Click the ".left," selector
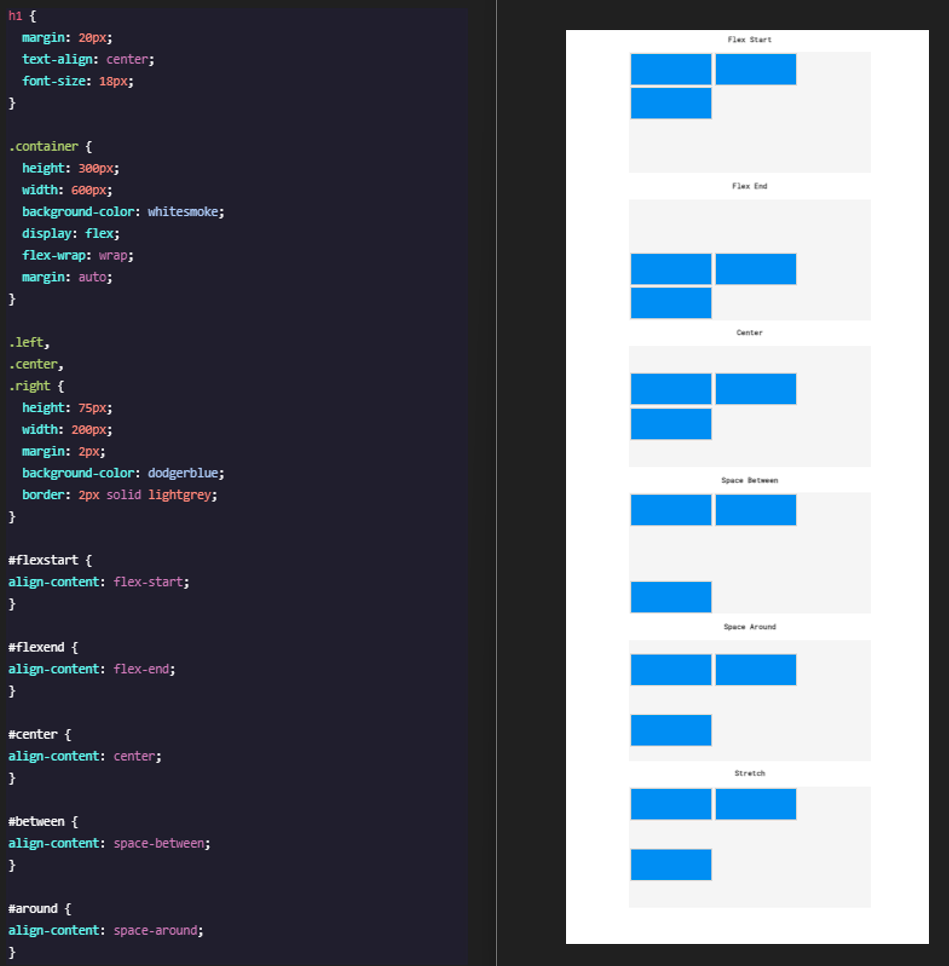 tap(29, 343)
